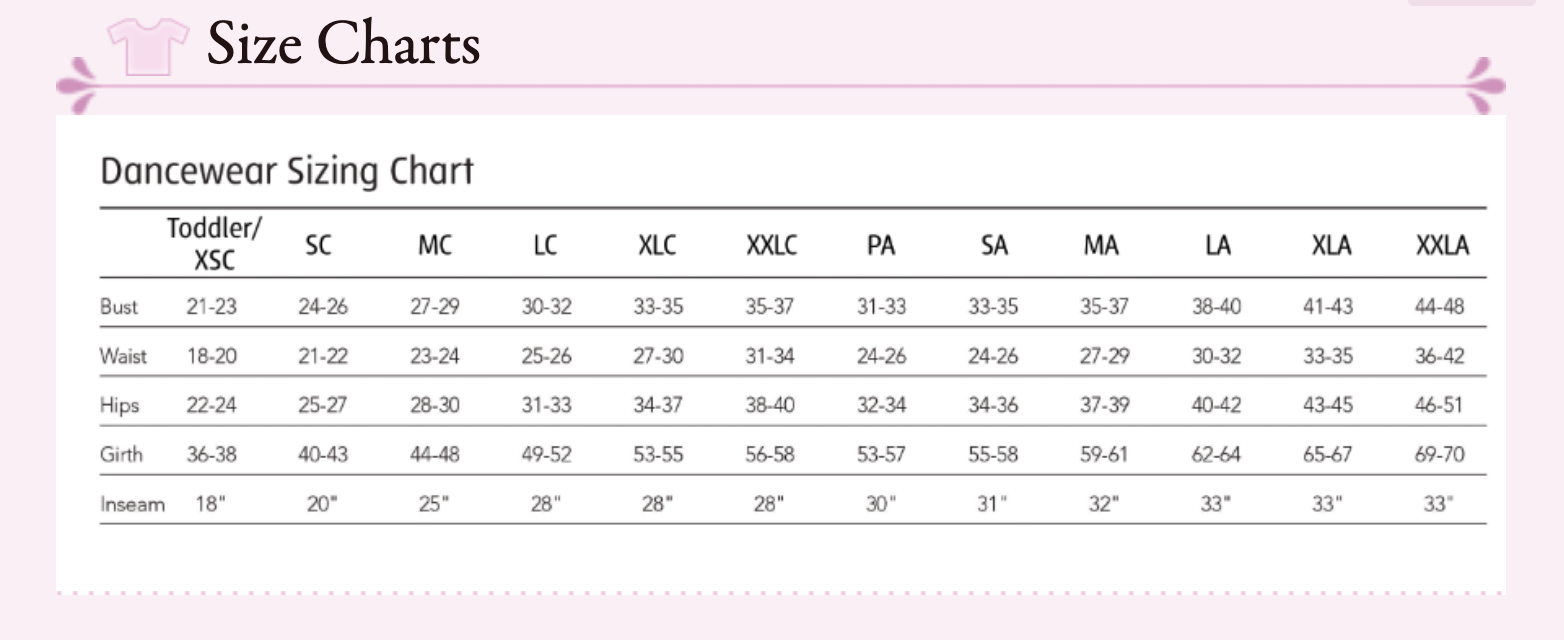Click the XXLC column header
This screenshot has width=1564, height=640.
771,245
